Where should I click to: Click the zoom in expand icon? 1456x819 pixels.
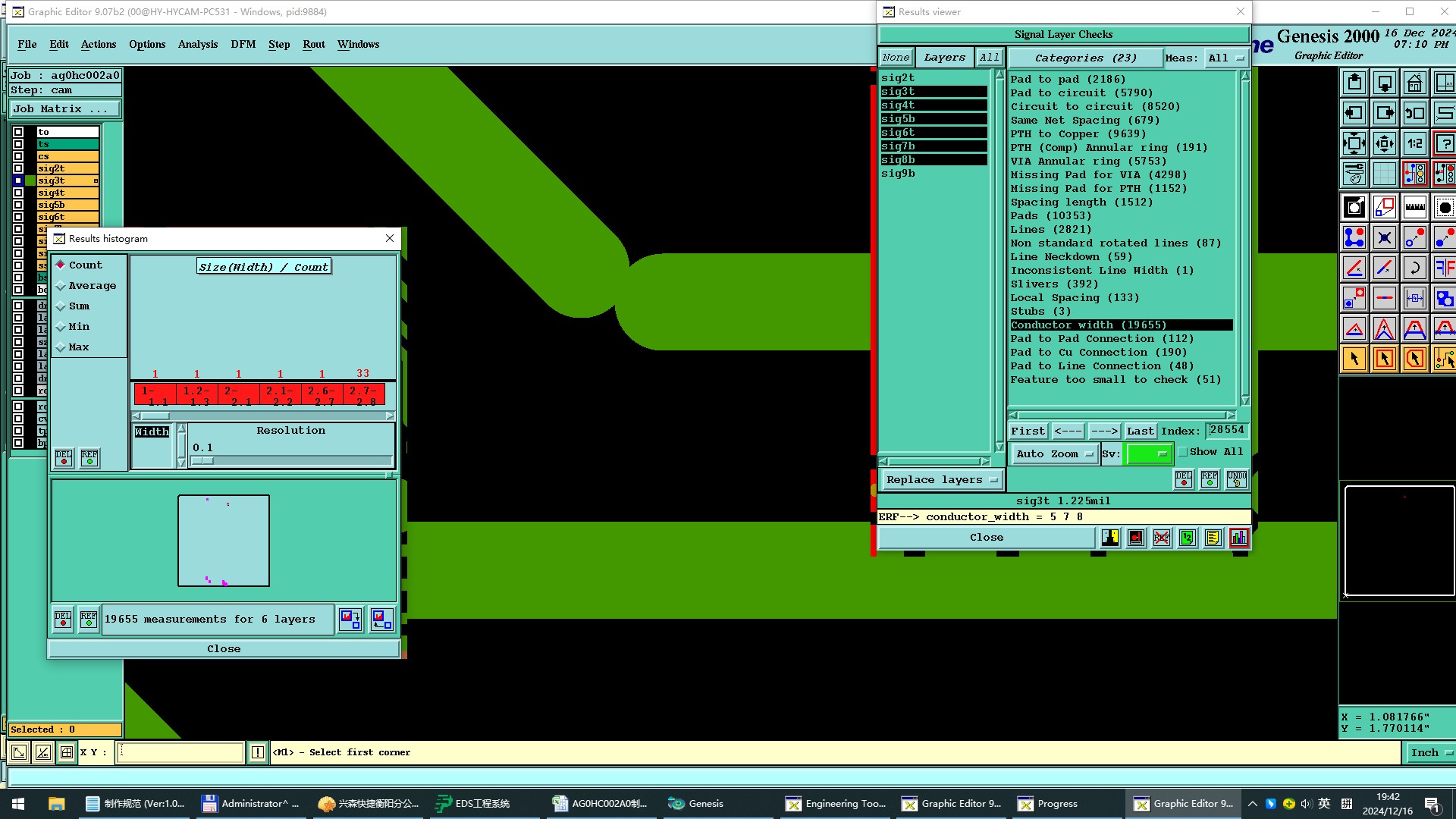click(x=1354, y=143)
